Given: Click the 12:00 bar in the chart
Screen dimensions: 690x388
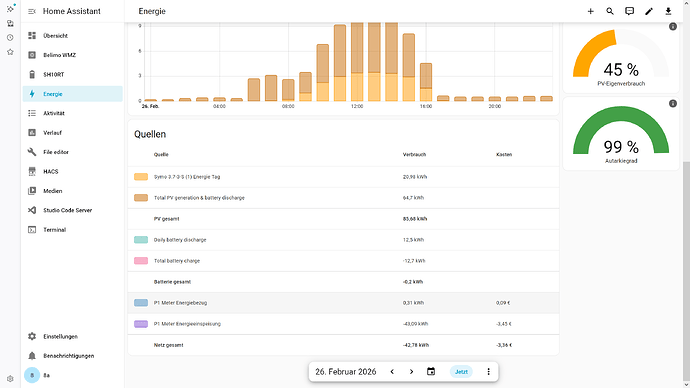Looking at the screenshot, I should 357,62.
